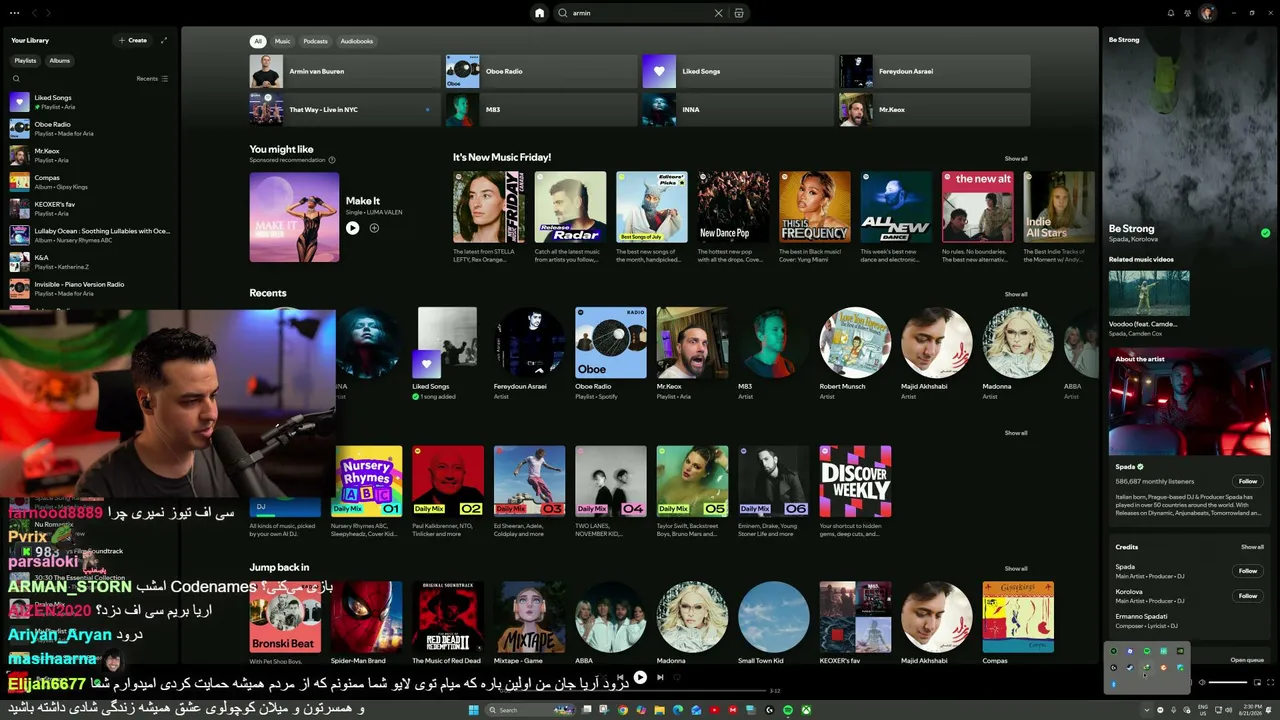Viewport: 1280px width, 720px height.
Task: Open the notifications bell in Spotify
Action: pyautogui.click(x=1171, y=13)
